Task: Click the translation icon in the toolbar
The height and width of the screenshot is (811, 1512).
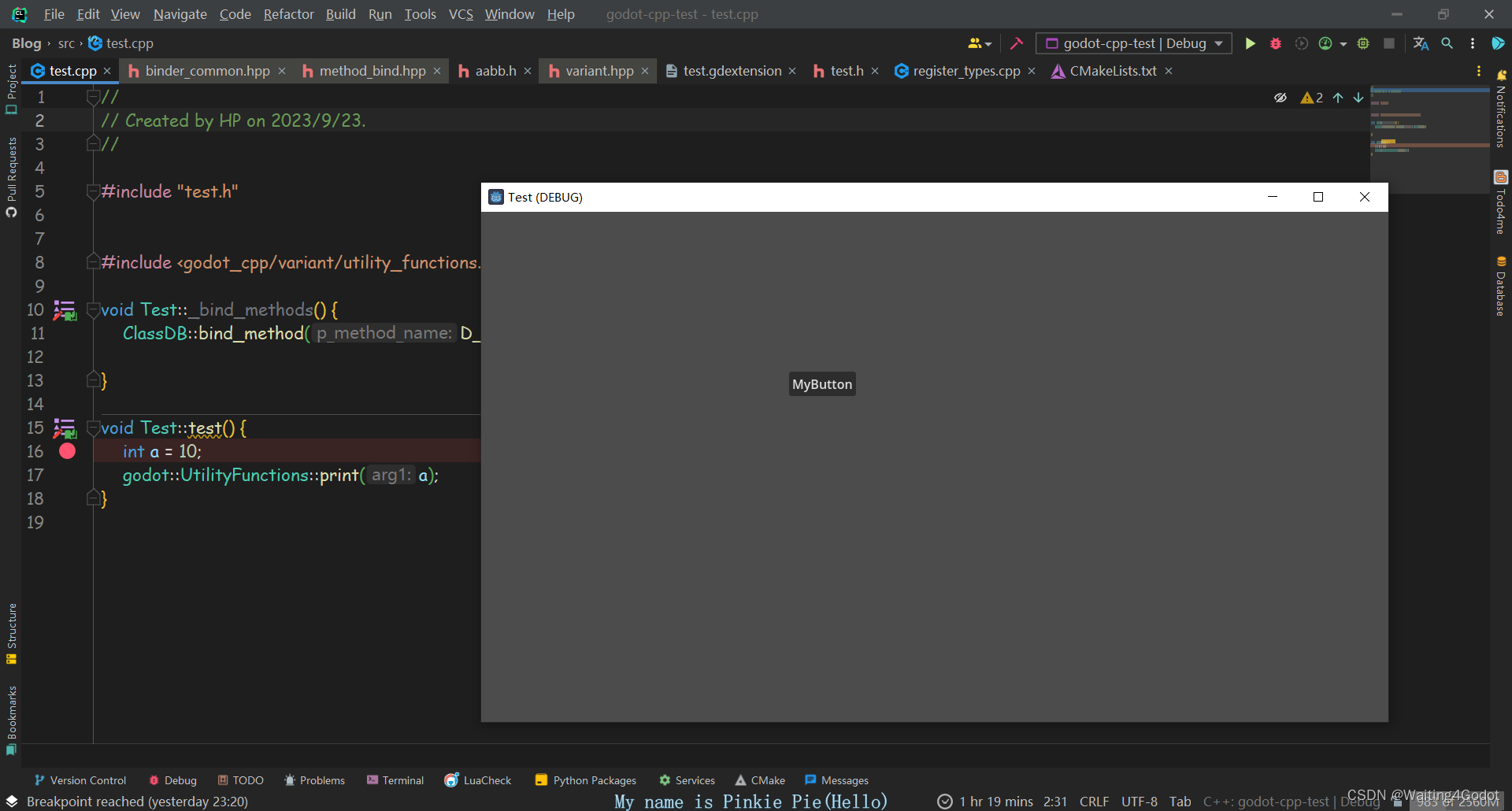Action: (1421, 43)
